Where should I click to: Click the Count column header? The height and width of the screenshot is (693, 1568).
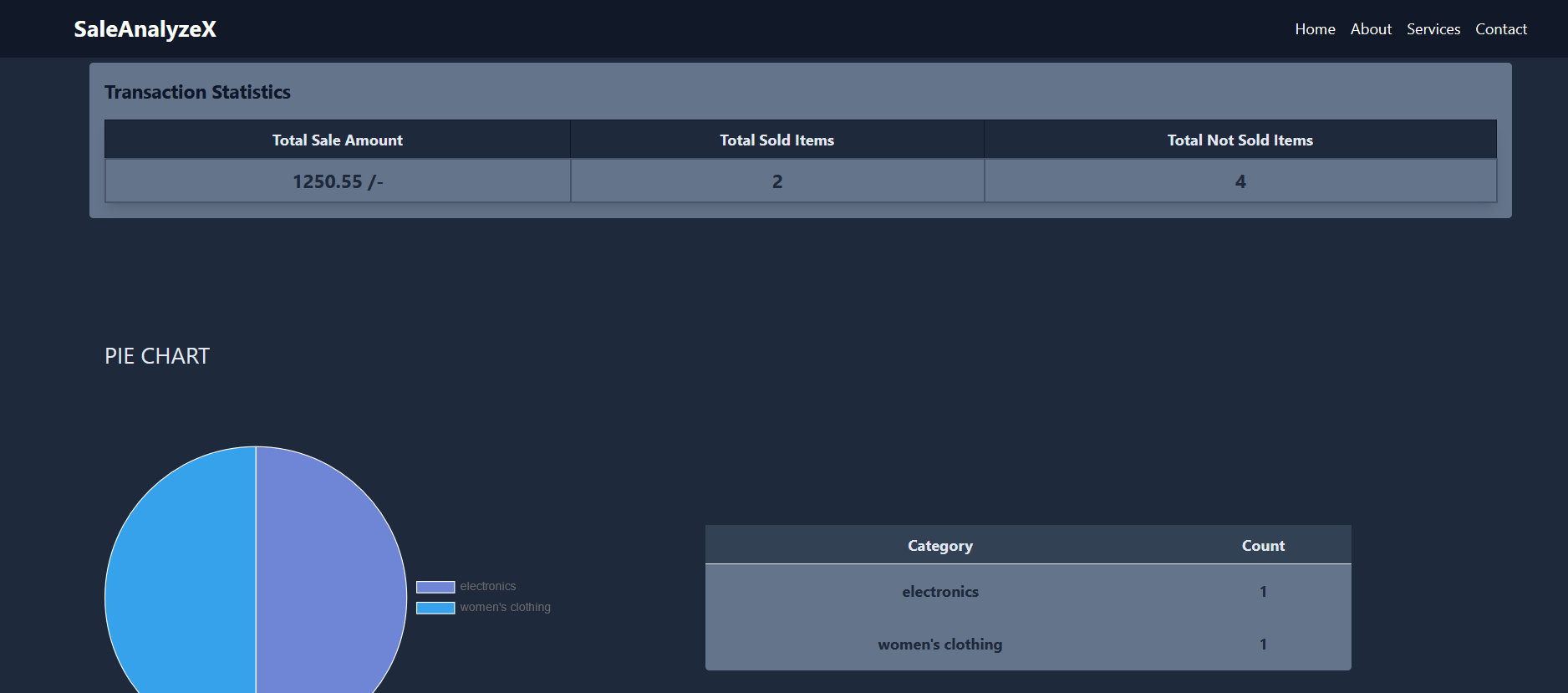pyautogui.click(x=1263, y=545)
